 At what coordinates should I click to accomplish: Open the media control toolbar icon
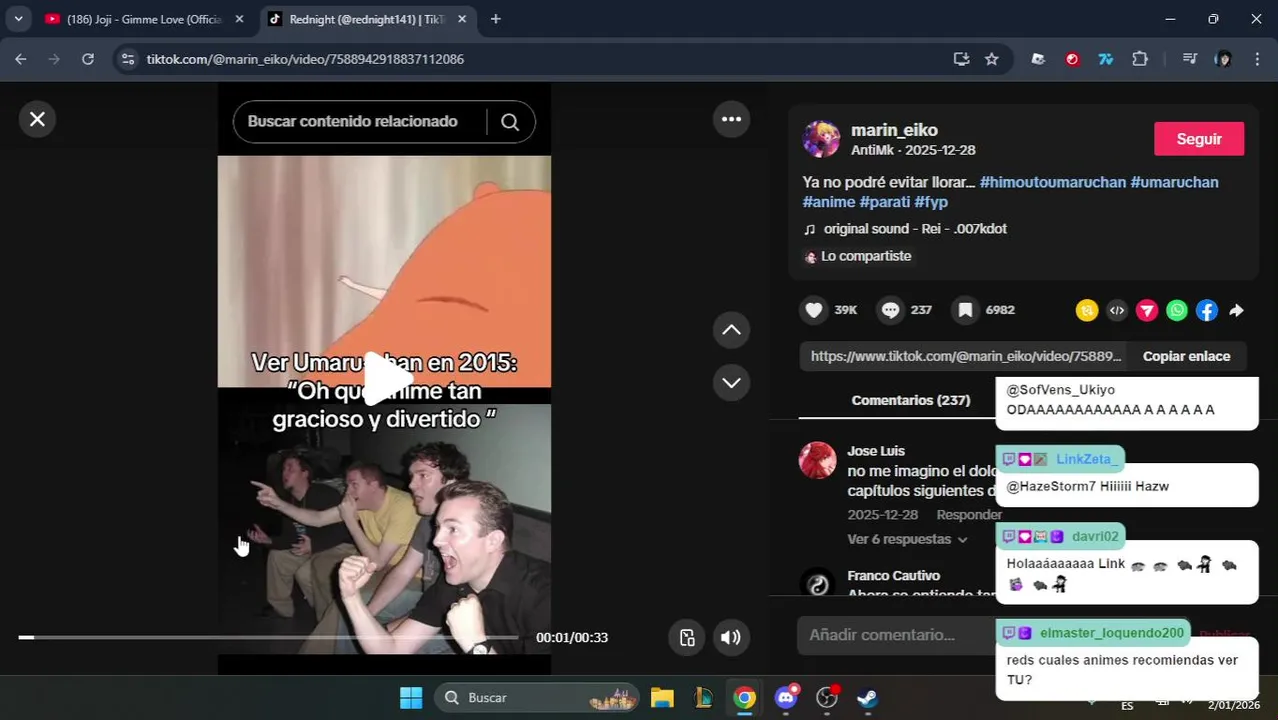[1189, 59]
